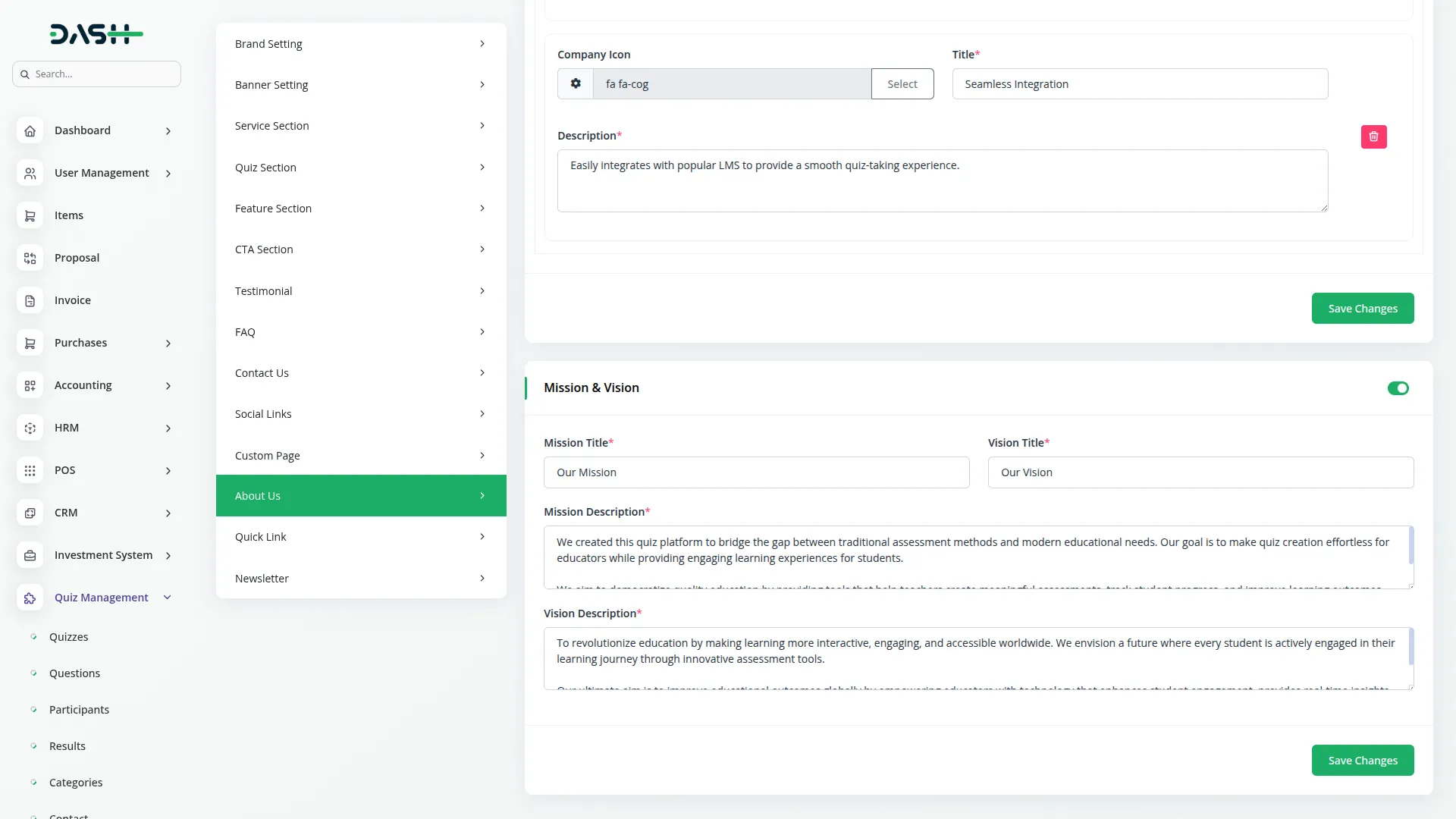Save changes in Mission & Vision section
This screenshot has height=819, width=1456.
tap(1362, 760)
